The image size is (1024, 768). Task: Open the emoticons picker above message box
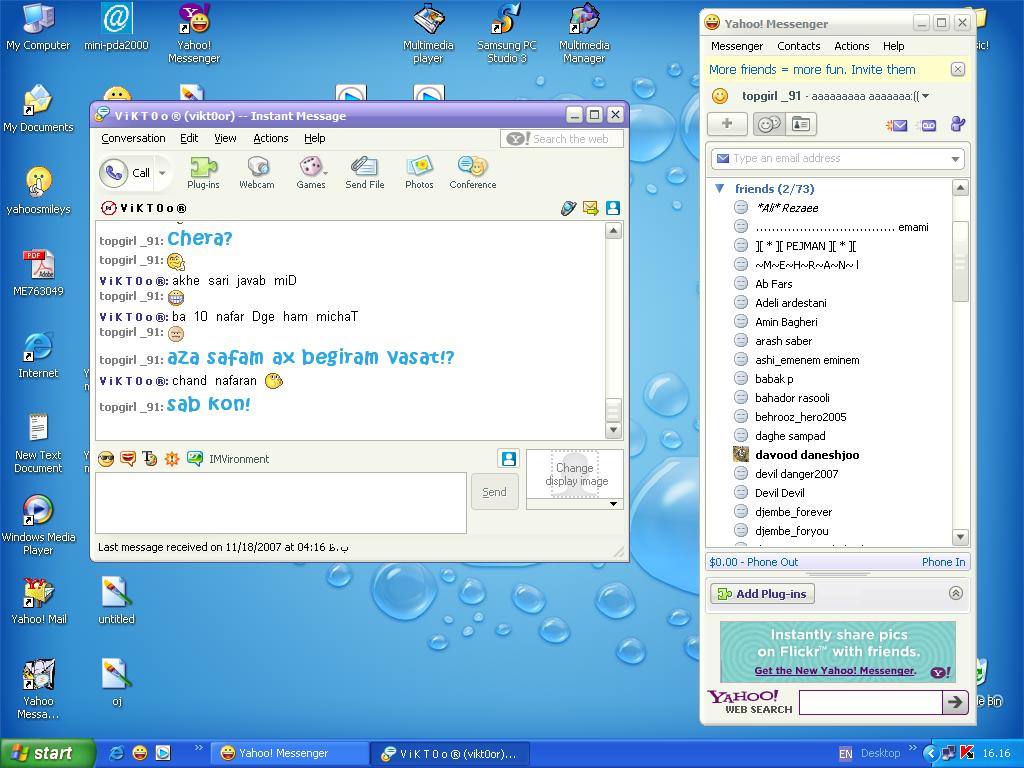coord(106,459)
